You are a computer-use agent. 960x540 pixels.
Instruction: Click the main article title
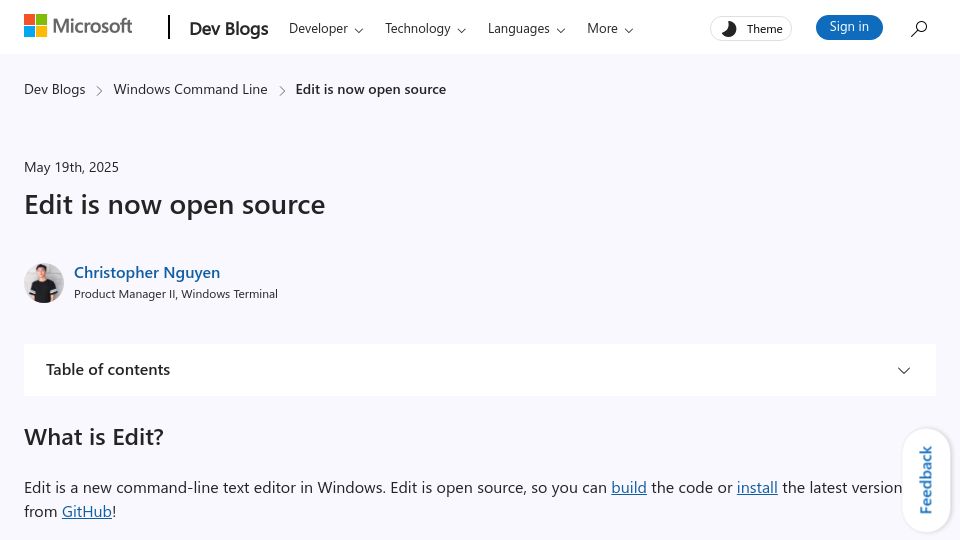click(x=174, y=205)
